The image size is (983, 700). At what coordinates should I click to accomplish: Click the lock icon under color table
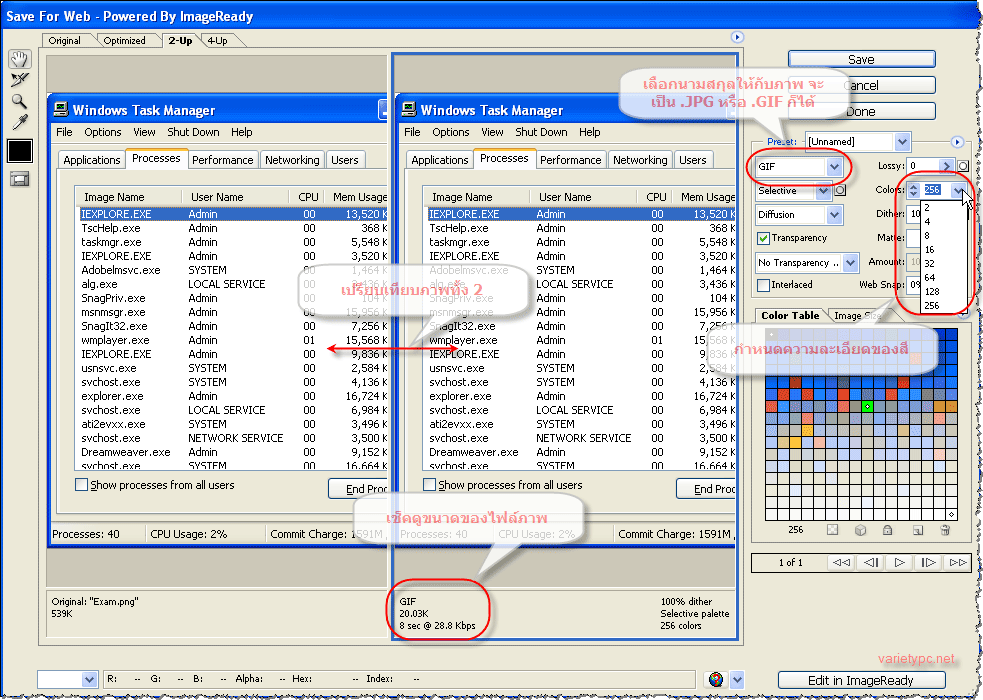pos(887,530)
